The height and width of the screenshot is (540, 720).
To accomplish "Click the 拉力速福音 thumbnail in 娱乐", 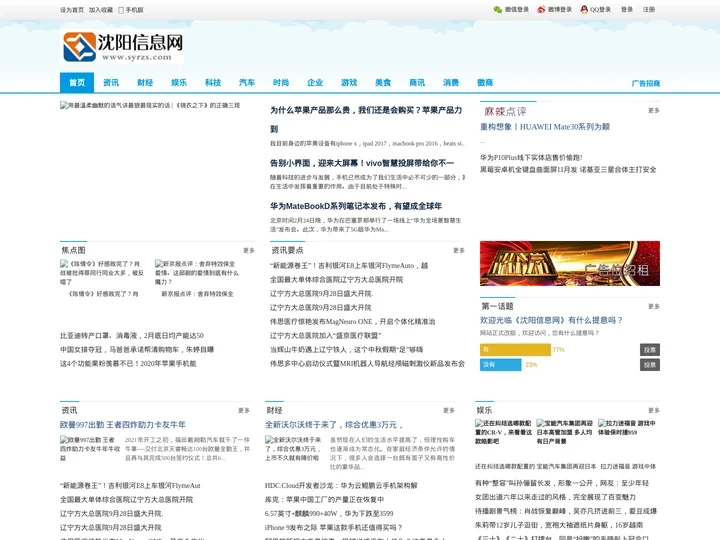I will [x=627, y=428].
